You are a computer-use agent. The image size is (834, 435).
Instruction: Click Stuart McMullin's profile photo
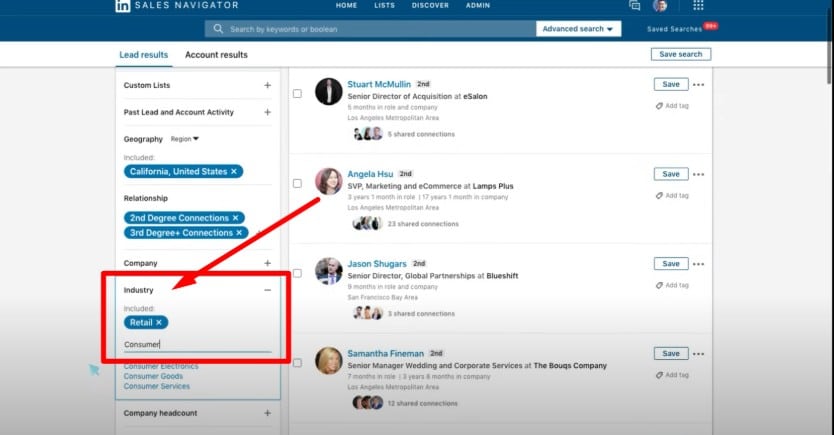[x=329, y=91]
